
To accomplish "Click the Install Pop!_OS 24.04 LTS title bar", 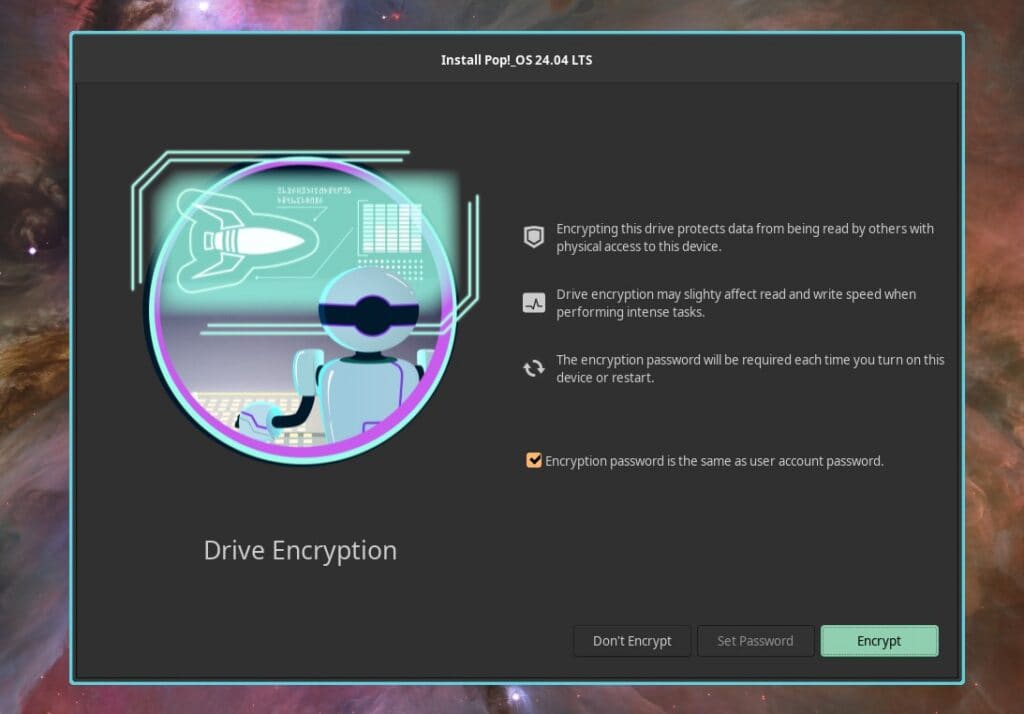I will point(516,59).
